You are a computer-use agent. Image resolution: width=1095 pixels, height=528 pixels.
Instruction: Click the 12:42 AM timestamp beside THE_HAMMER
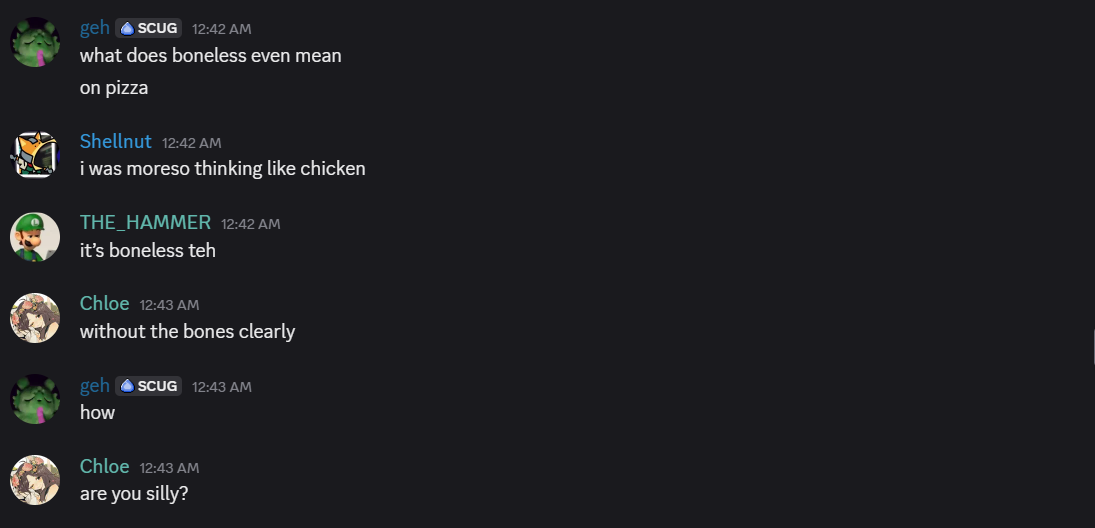tap(250, 224)
